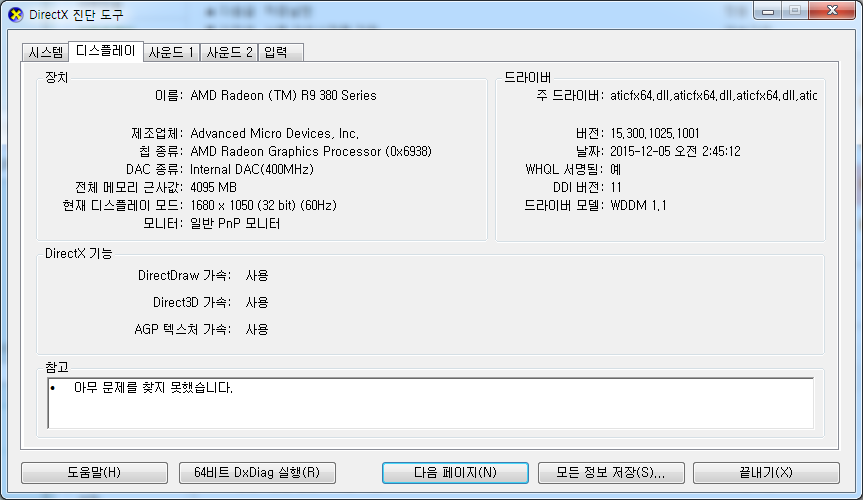Click the 칩 종류 label
This screenshot has width=863, height=500.
pos(161,151)
